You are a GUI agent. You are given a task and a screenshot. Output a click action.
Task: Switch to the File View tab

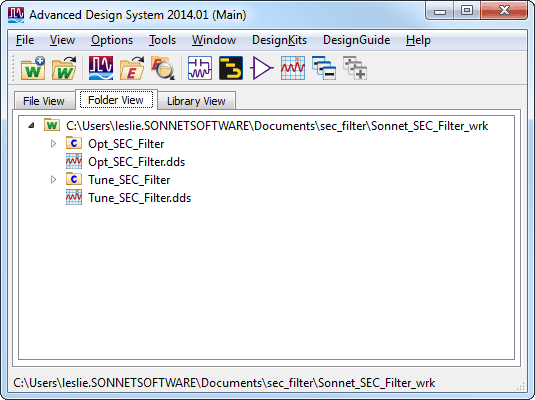(x=44, y=101)
